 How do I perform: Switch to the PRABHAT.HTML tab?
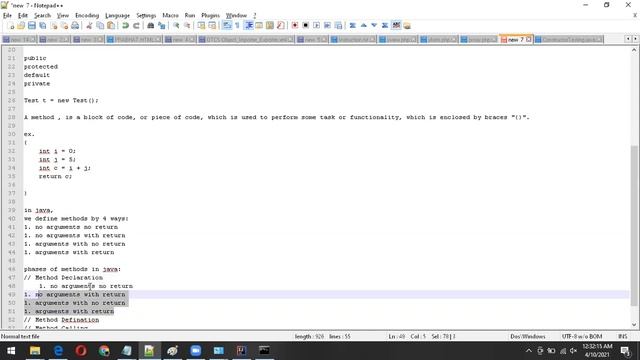134,40
